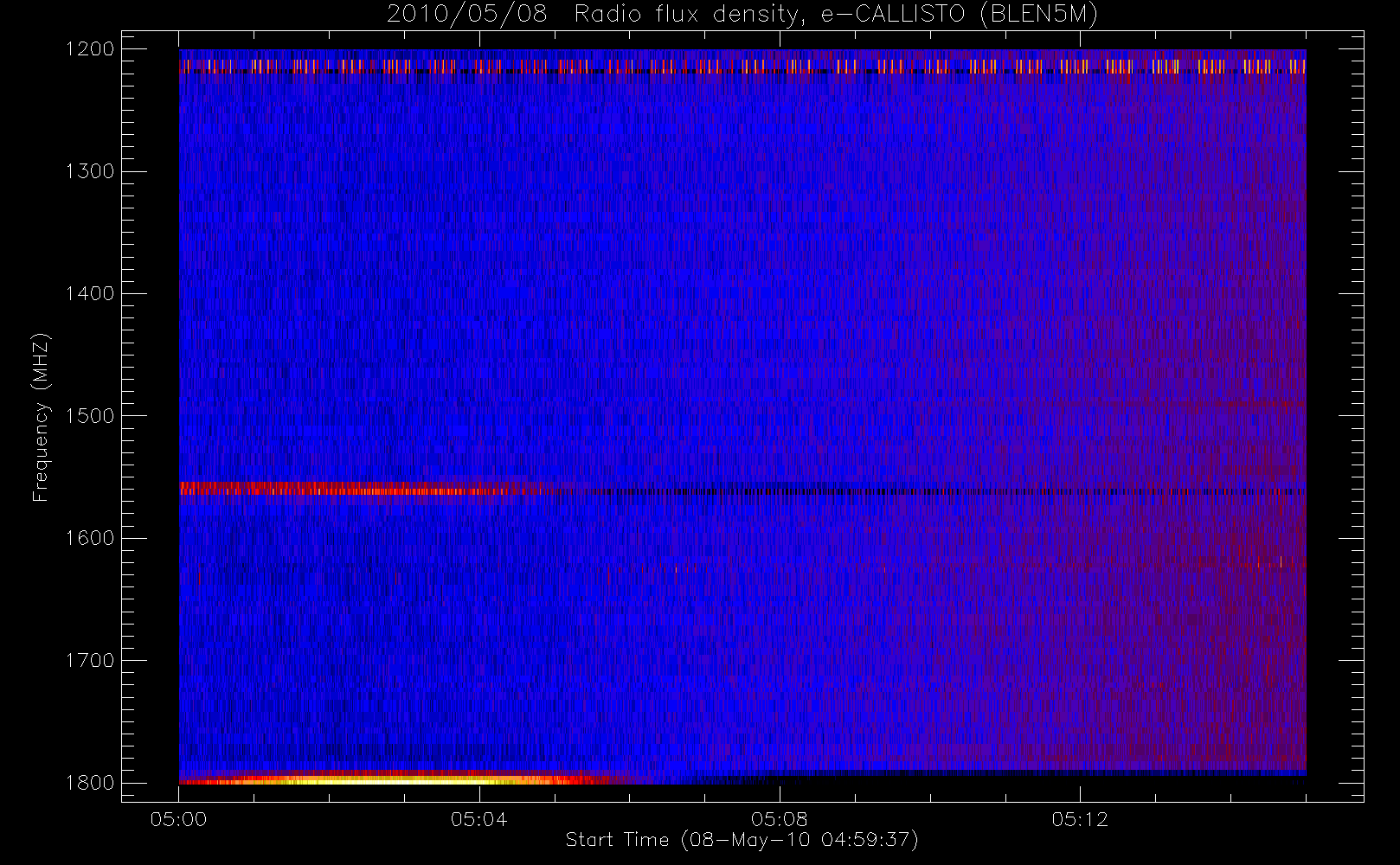Click the '05:12' time axis label
The height and width of the screenshot is (865, 1400).
1080,819
